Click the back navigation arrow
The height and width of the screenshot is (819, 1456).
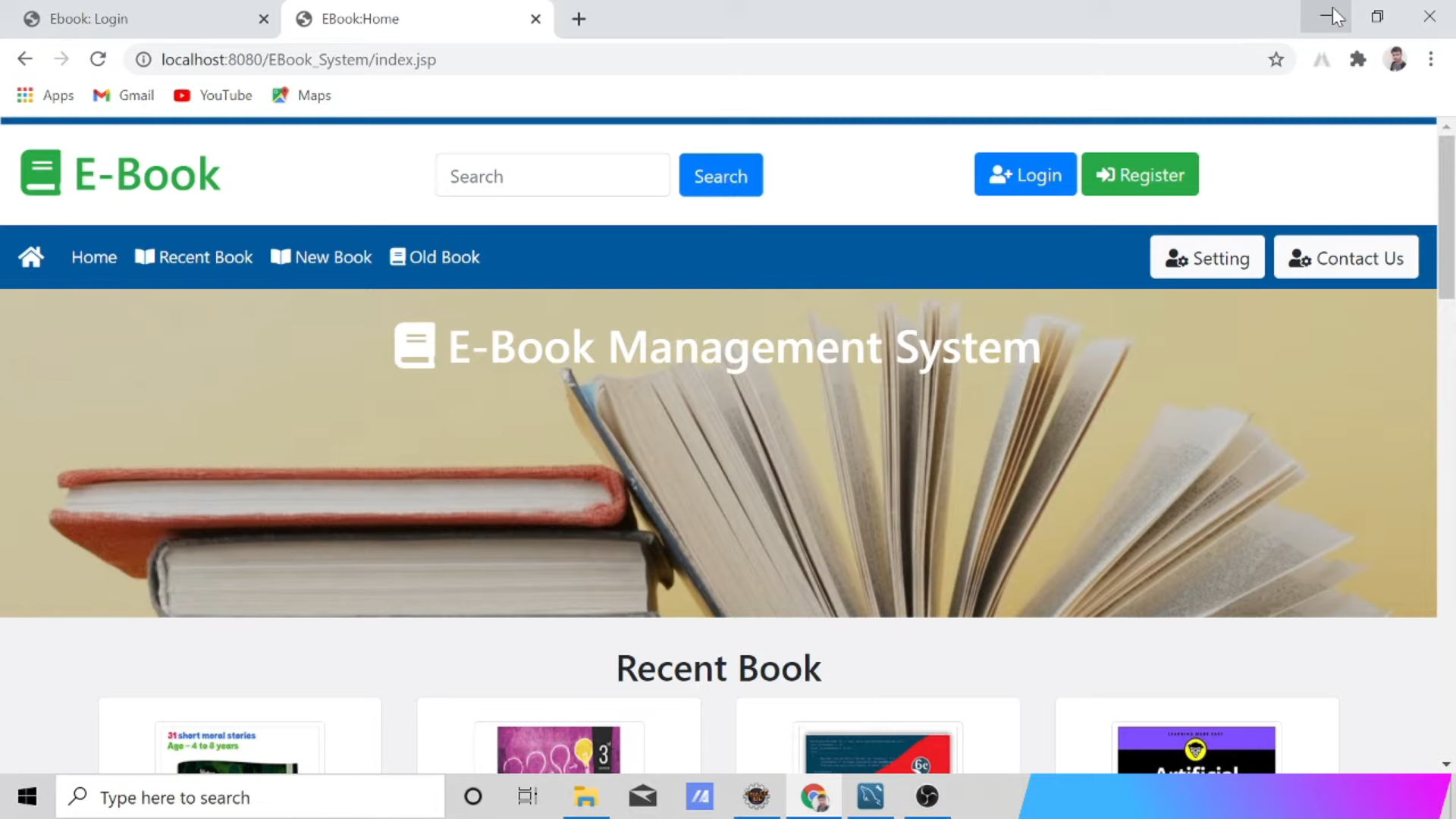point(25,59)
